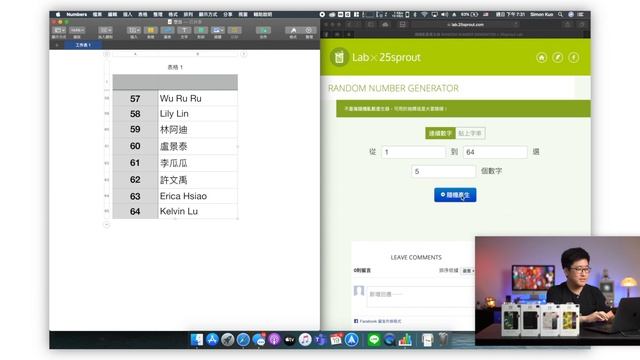Image resolution: width=640 pixels, height=360 pixels.
Task: Click the Simon Kuo user name in menu bar
Action: (x=542, y=14)
